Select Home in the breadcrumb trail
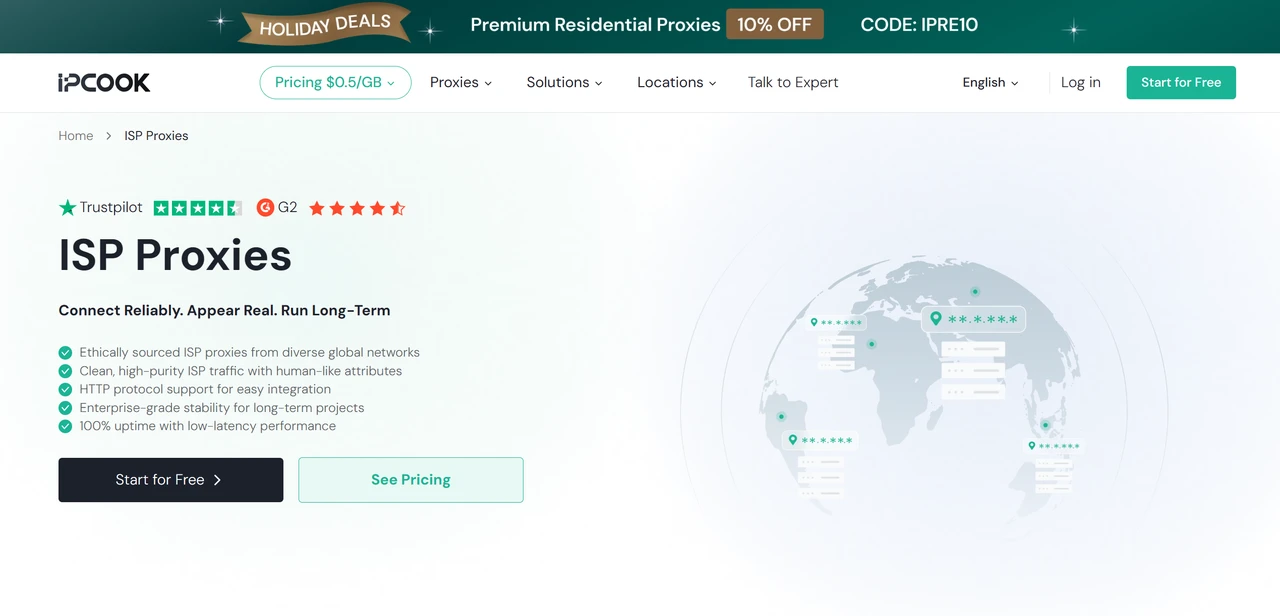The height and width of the screenshot is (616, 1280). pyautogui.click(x=75, y=135)
